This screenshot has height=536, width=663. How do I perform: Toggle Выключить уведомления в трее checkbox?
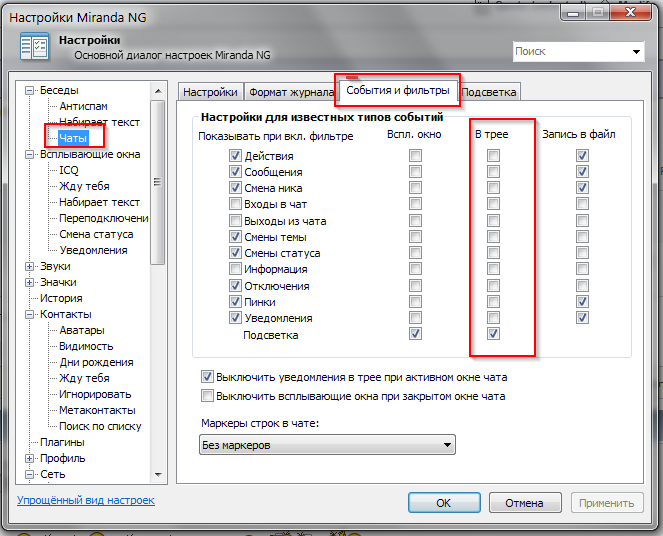click(207, 377)
